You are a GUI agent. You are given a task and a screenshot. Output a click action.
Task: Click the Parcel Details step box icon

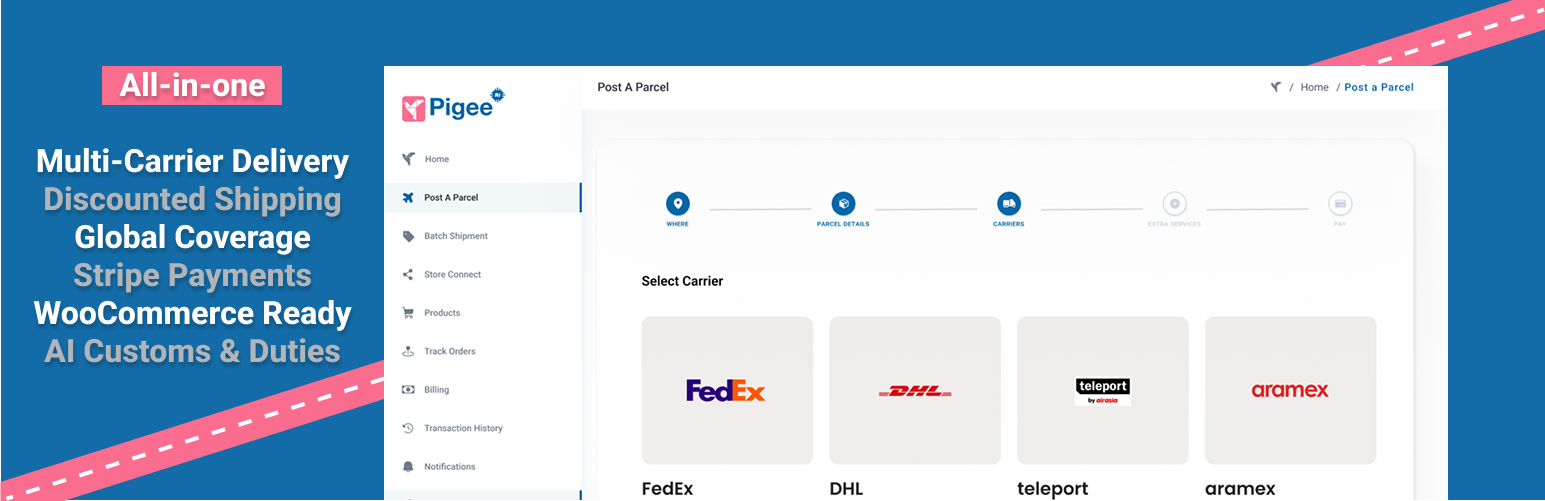tap(843, 204)
